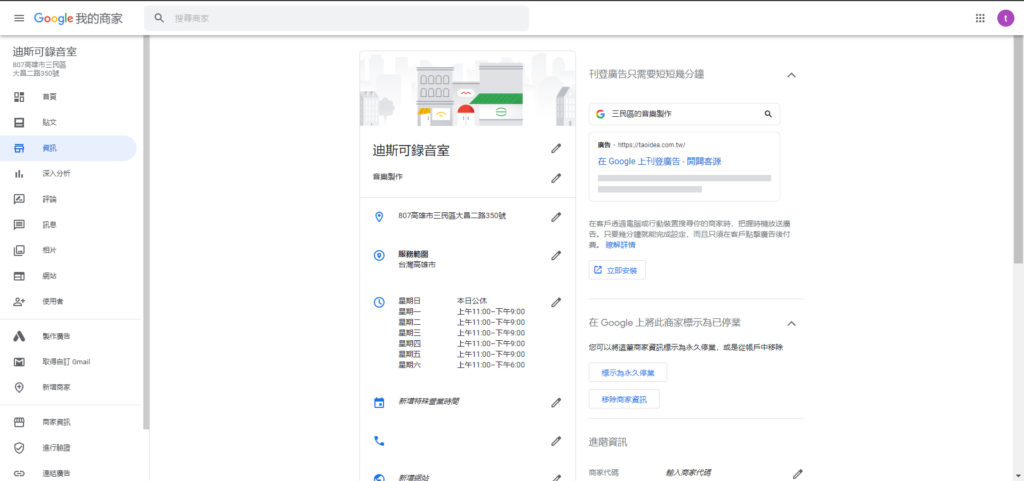
Task: Edit the 商家代碼 store code
Action: (797, 473)
